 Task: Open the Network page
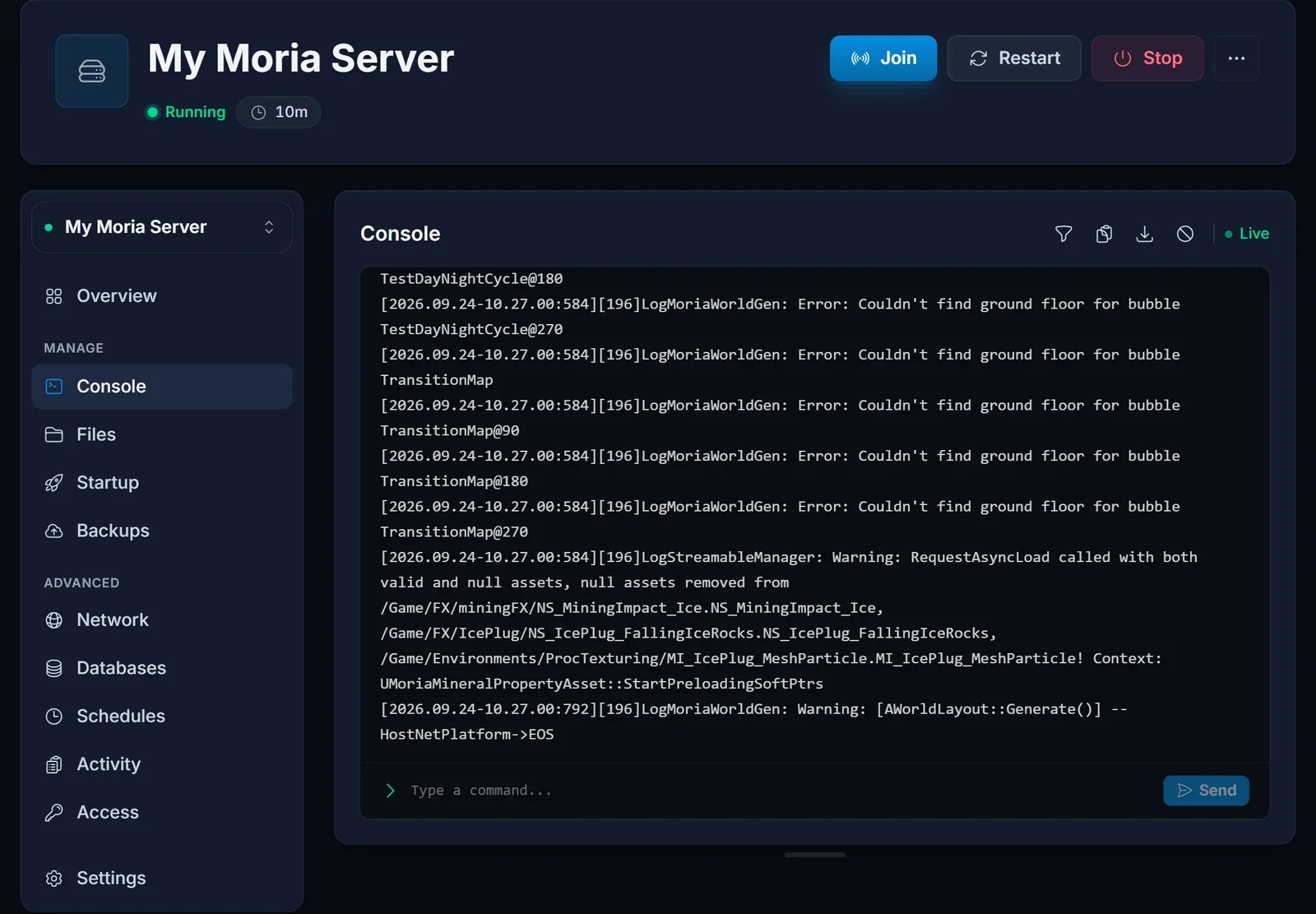point(162,620)
